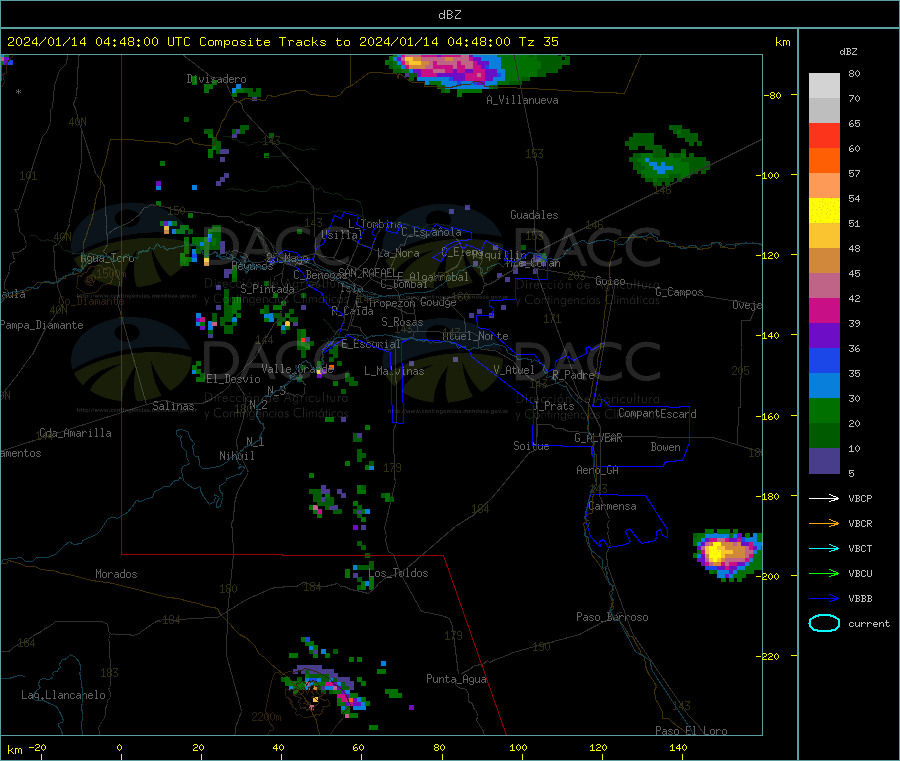Click the 'Agua_Toro' map label
900x761 pixels.
107,258
